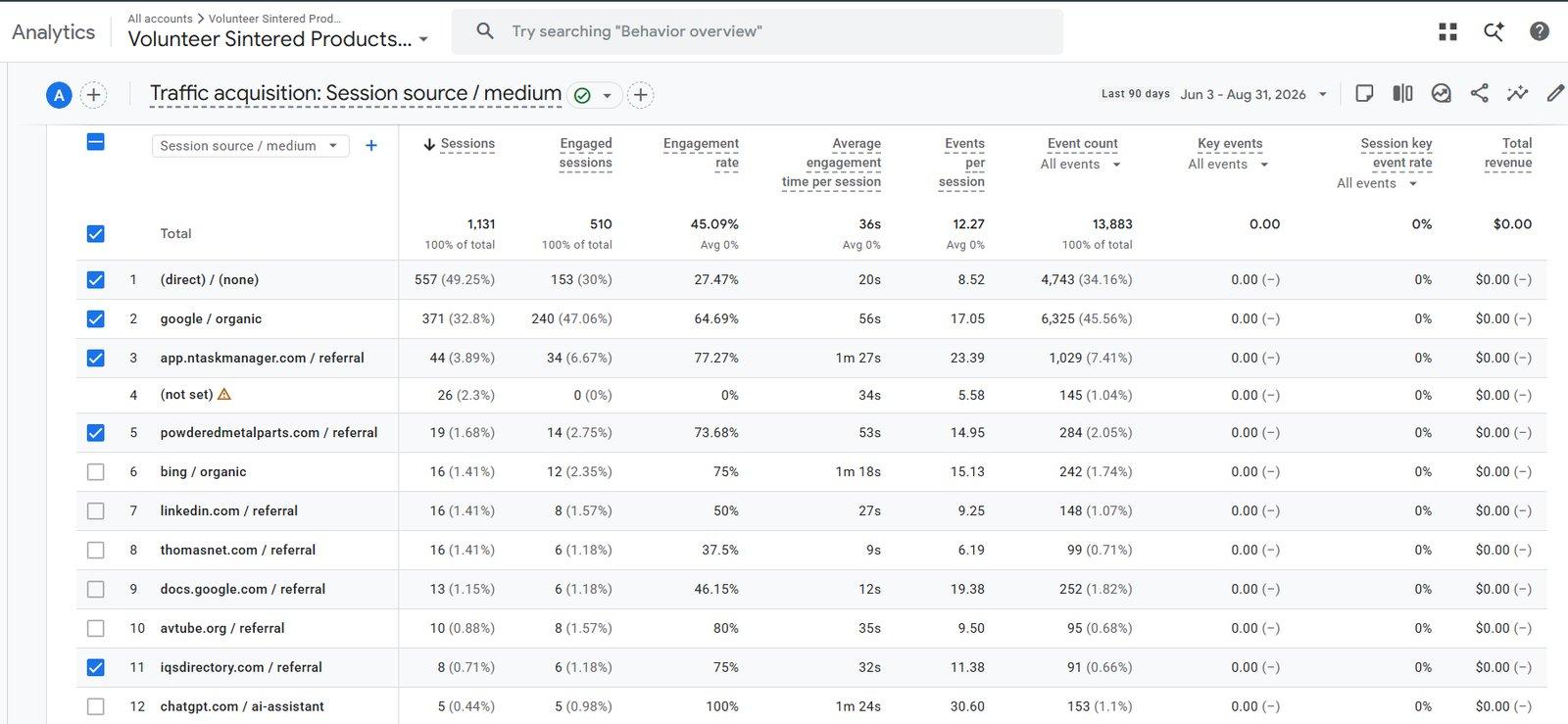Viewport: 1568px width, 724px height.
Task: Click the Last 90 days label
Action: click(x=1136, y=94)
